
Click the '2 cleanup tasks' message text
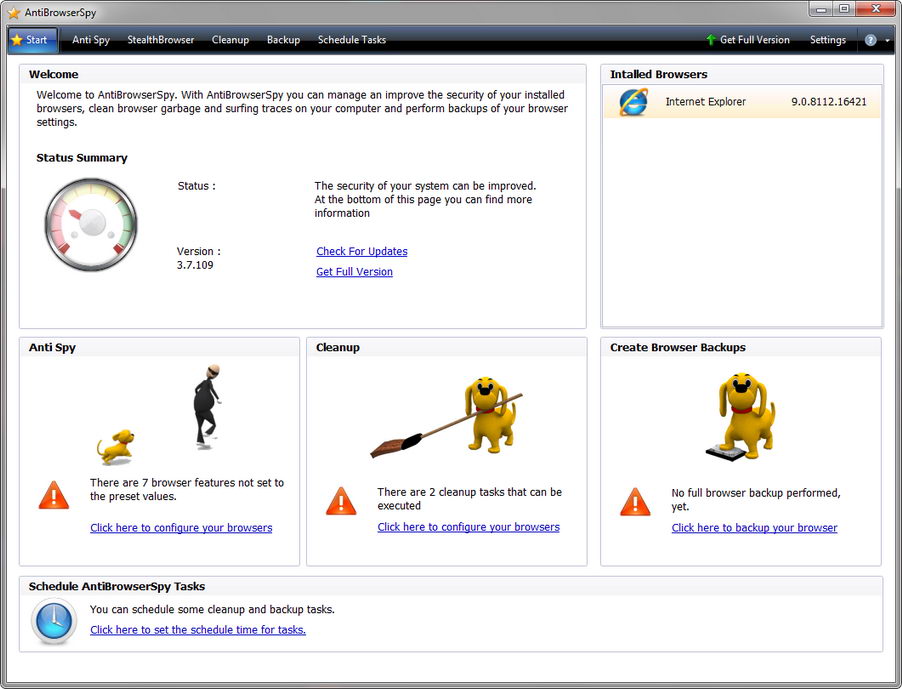[x=469, y=499]
